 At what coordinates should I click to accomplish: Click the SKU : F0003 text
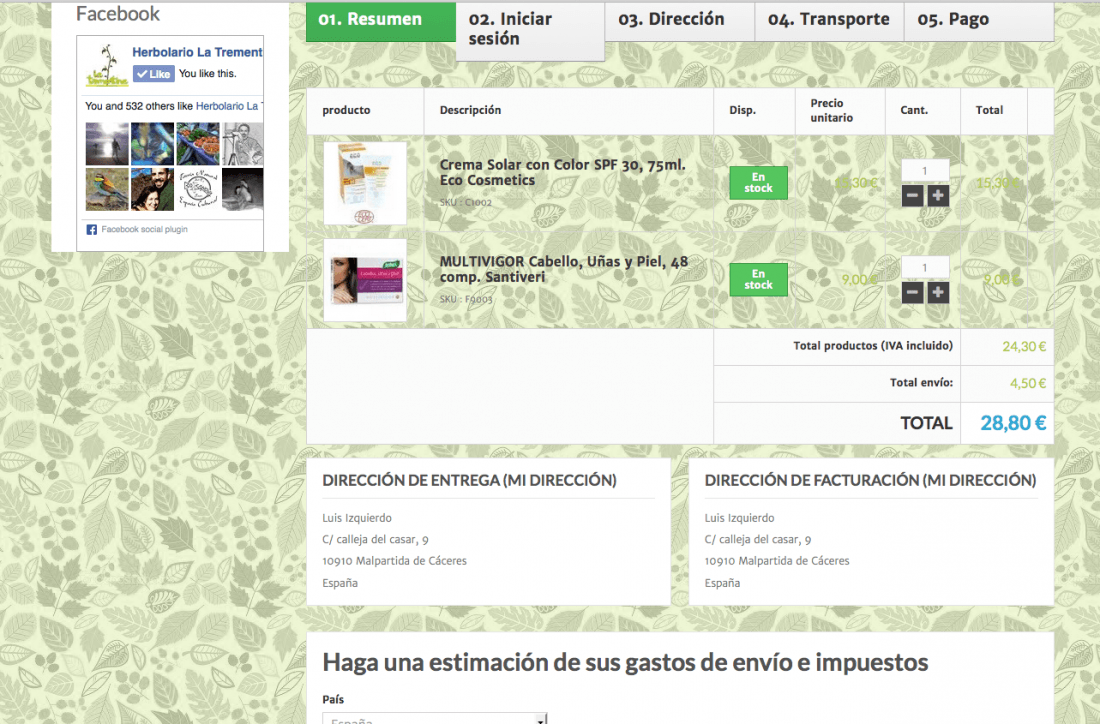click(x=466, y=299)
